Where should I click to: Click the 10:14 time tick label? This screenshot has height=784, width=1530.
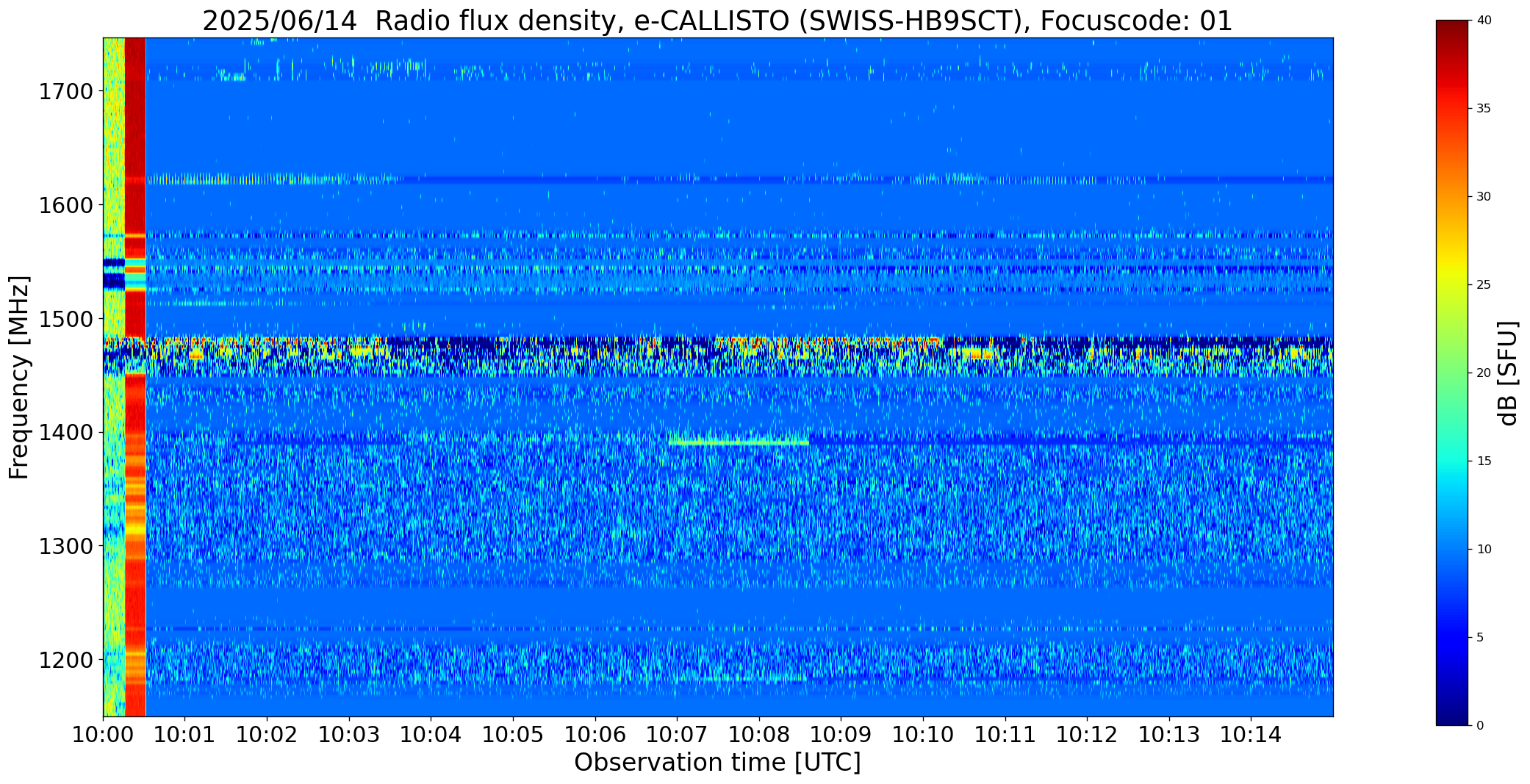coord(1251,735)
